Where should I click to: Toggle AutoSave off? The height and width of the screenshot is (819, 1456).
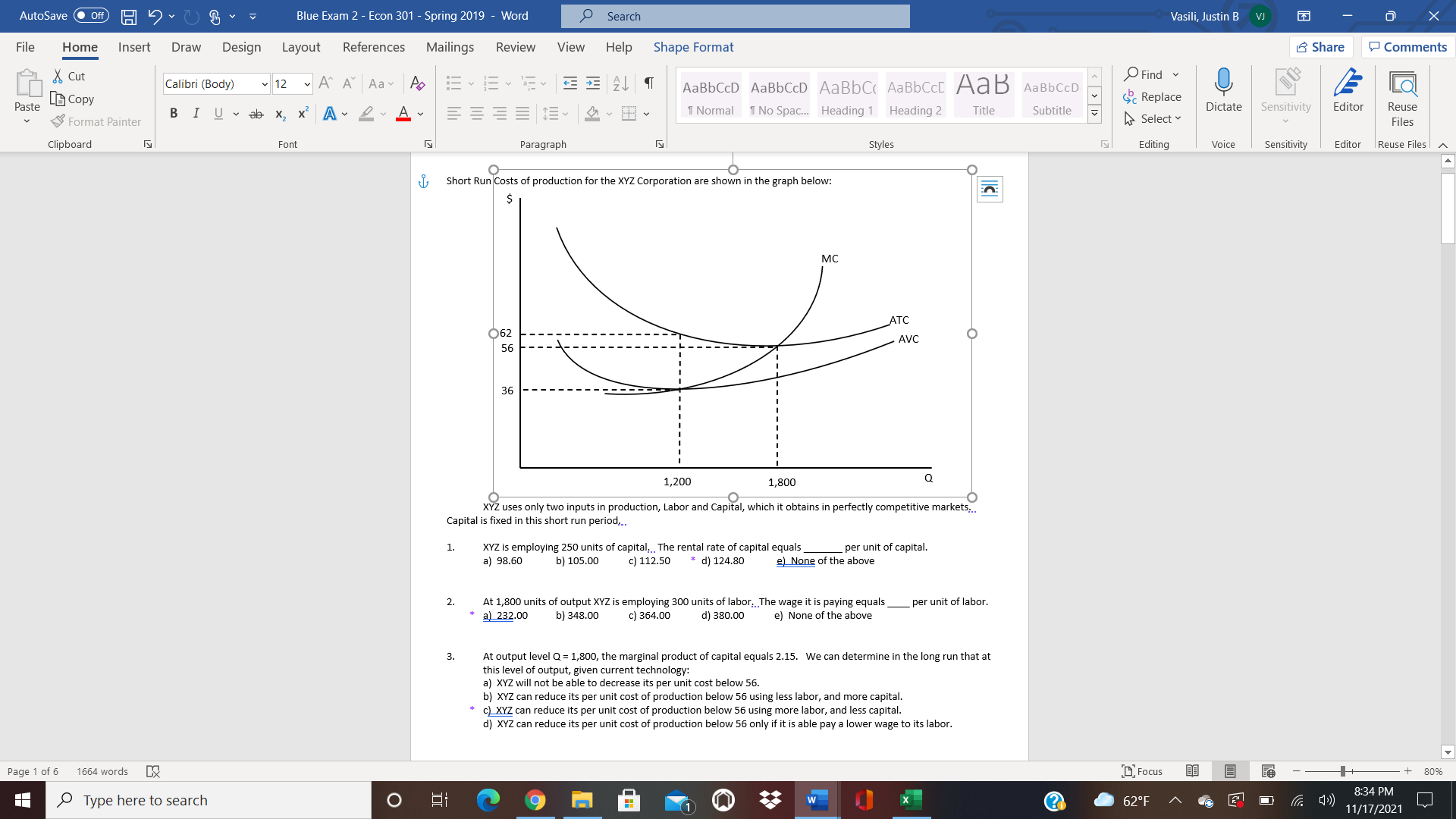[x=90, y=15]
